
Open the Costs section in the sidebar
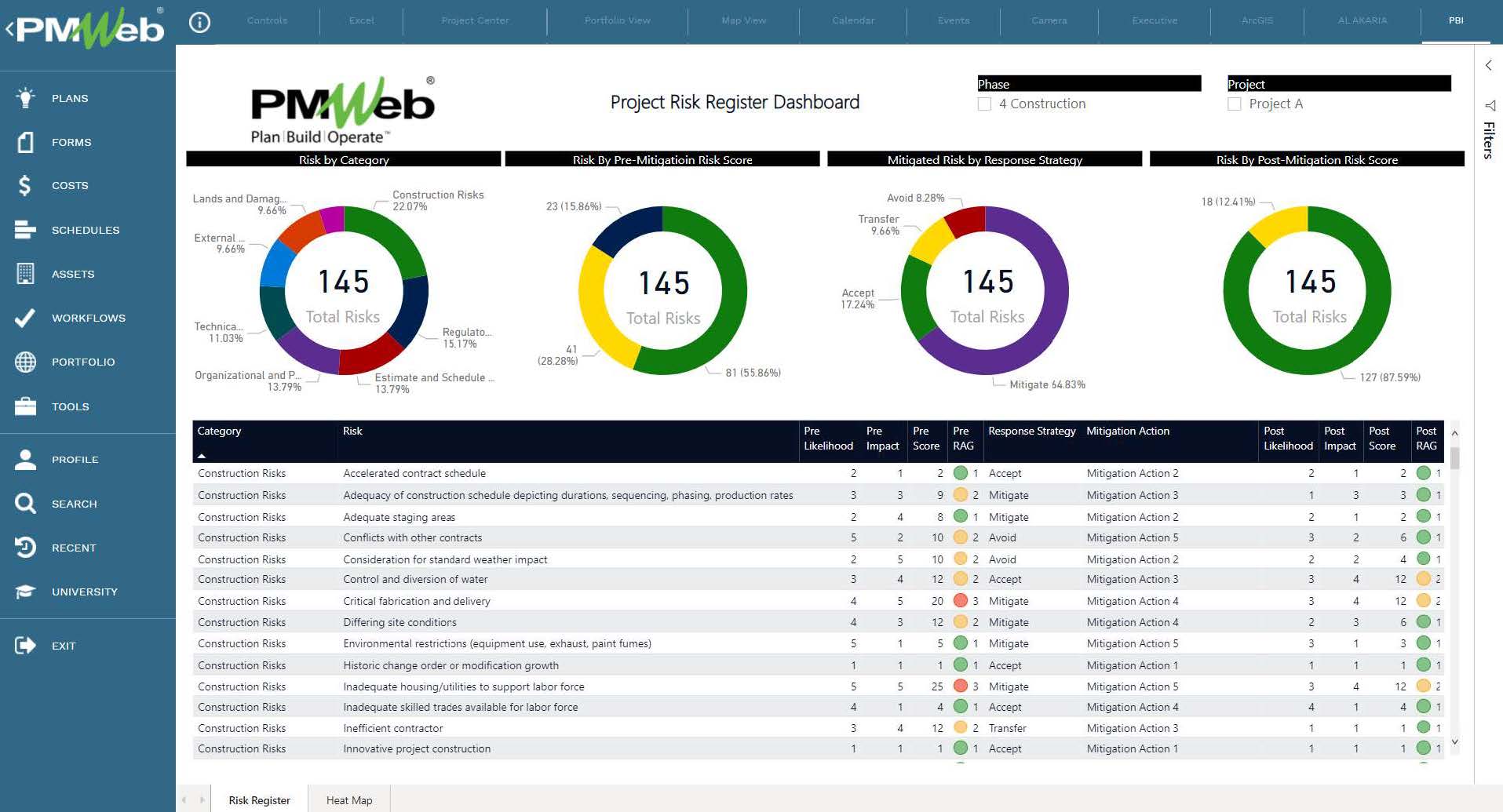click(x=69, y=185)
